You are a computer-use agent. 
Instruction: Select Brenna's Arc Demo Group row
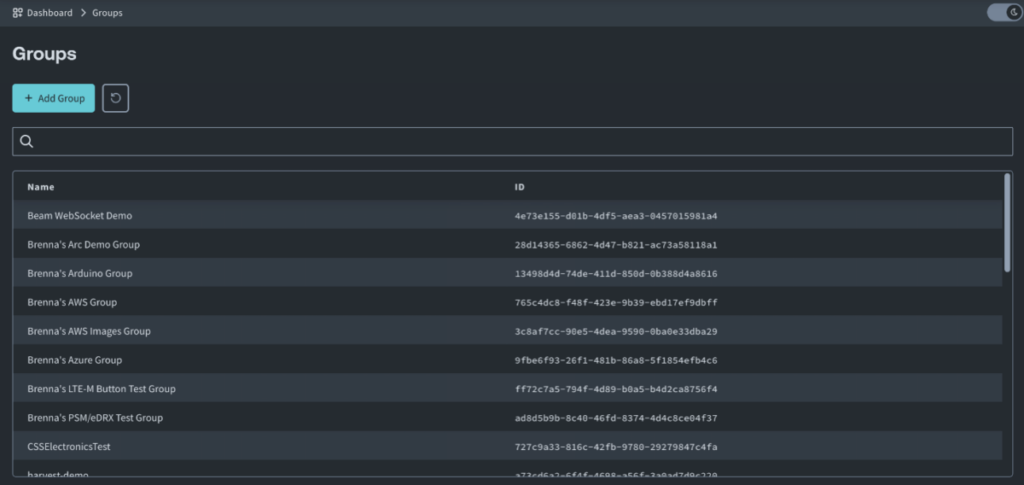tap(84, 245)
